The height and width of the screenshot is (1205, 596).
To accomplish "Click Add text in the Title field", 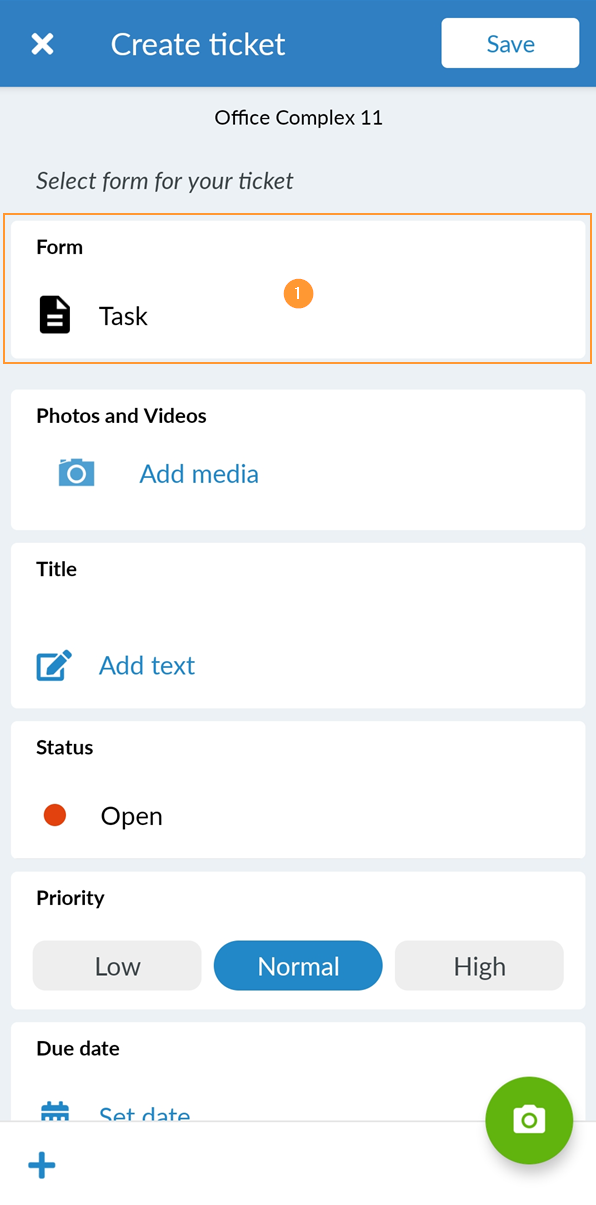I will click(x=147, y=665).
